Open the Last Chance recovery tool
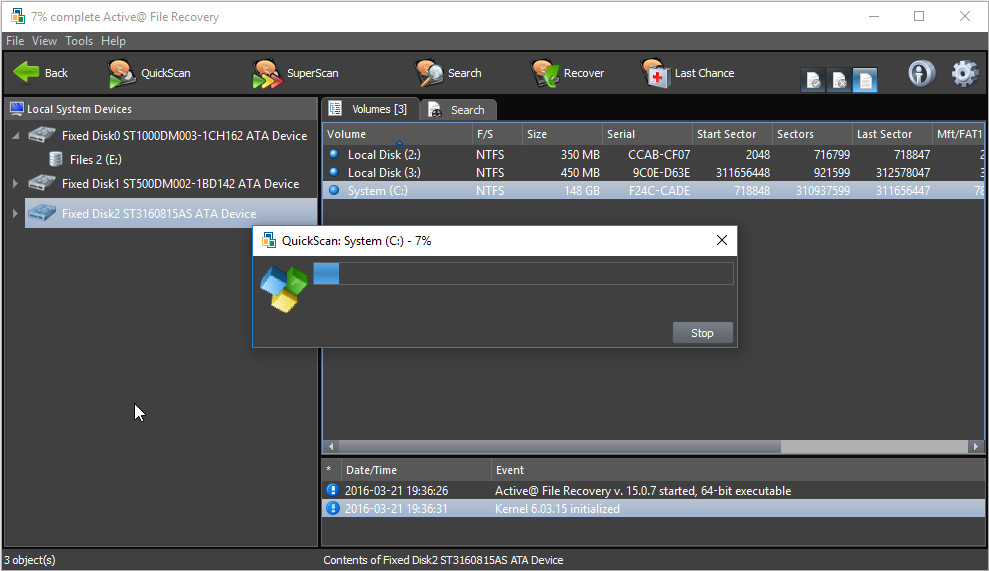989x571 pixels. coord(688,73)
